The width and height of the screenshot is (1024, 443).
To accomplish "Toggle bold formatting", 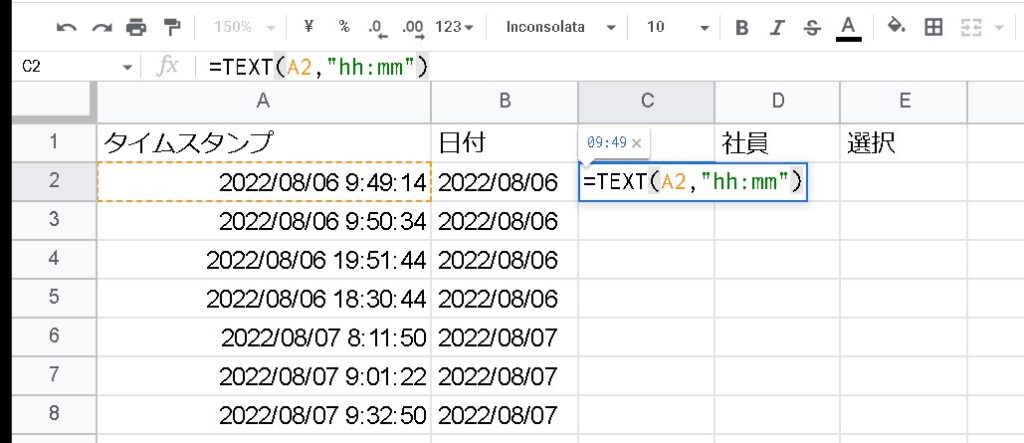I will pos(742,27).
